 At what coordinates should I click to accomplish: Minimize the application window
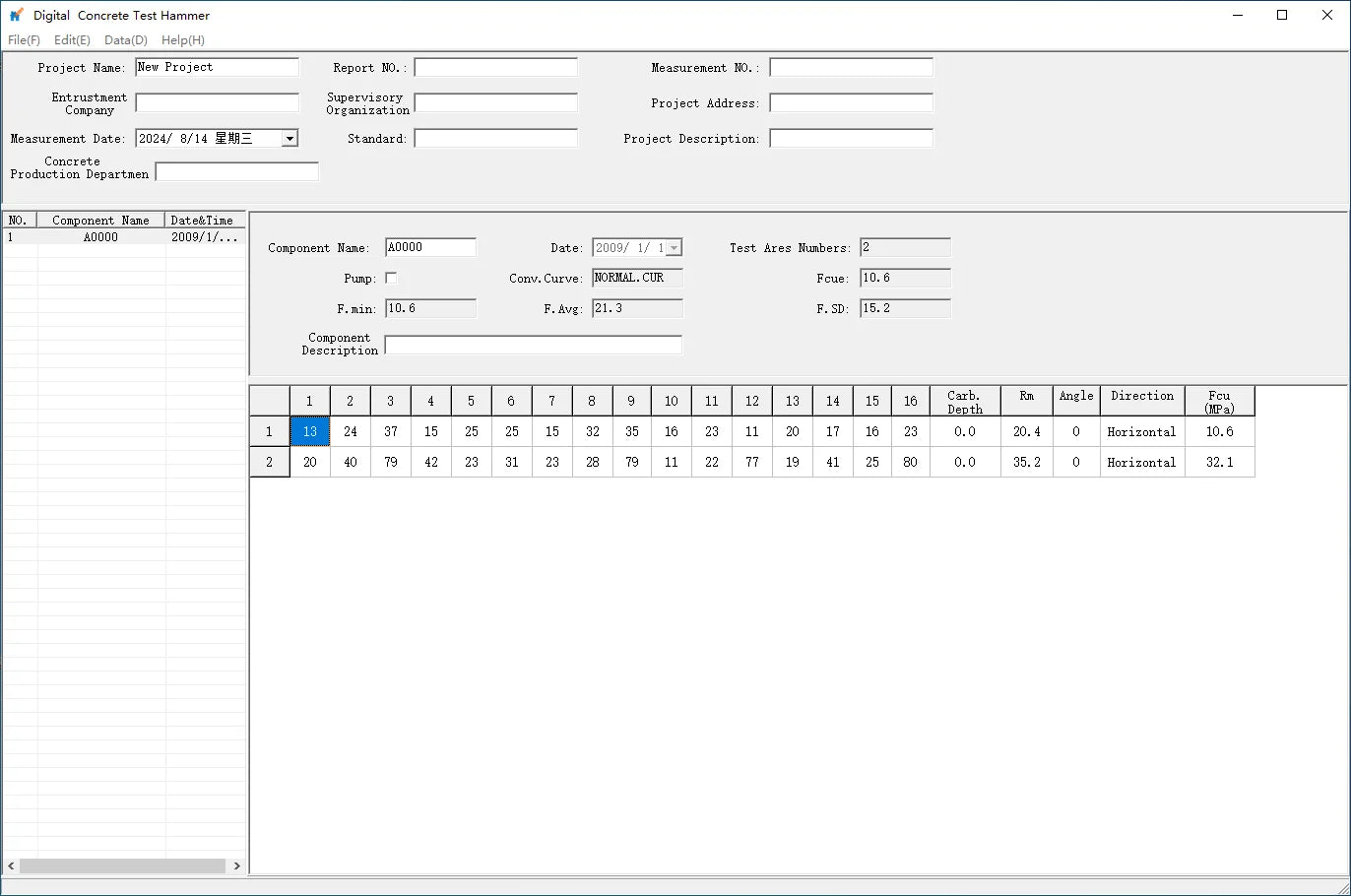1238,15
